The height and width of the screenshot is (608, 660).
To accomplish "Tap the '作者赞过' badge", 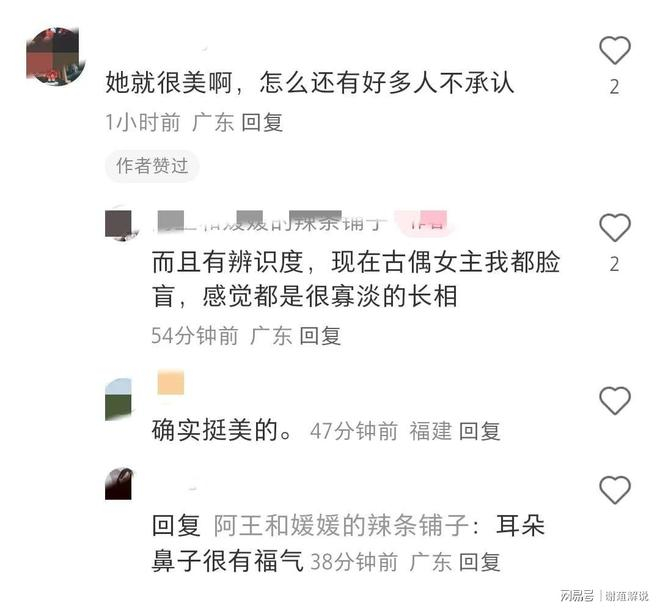I will pyautogui.click(x=152, y=166).
